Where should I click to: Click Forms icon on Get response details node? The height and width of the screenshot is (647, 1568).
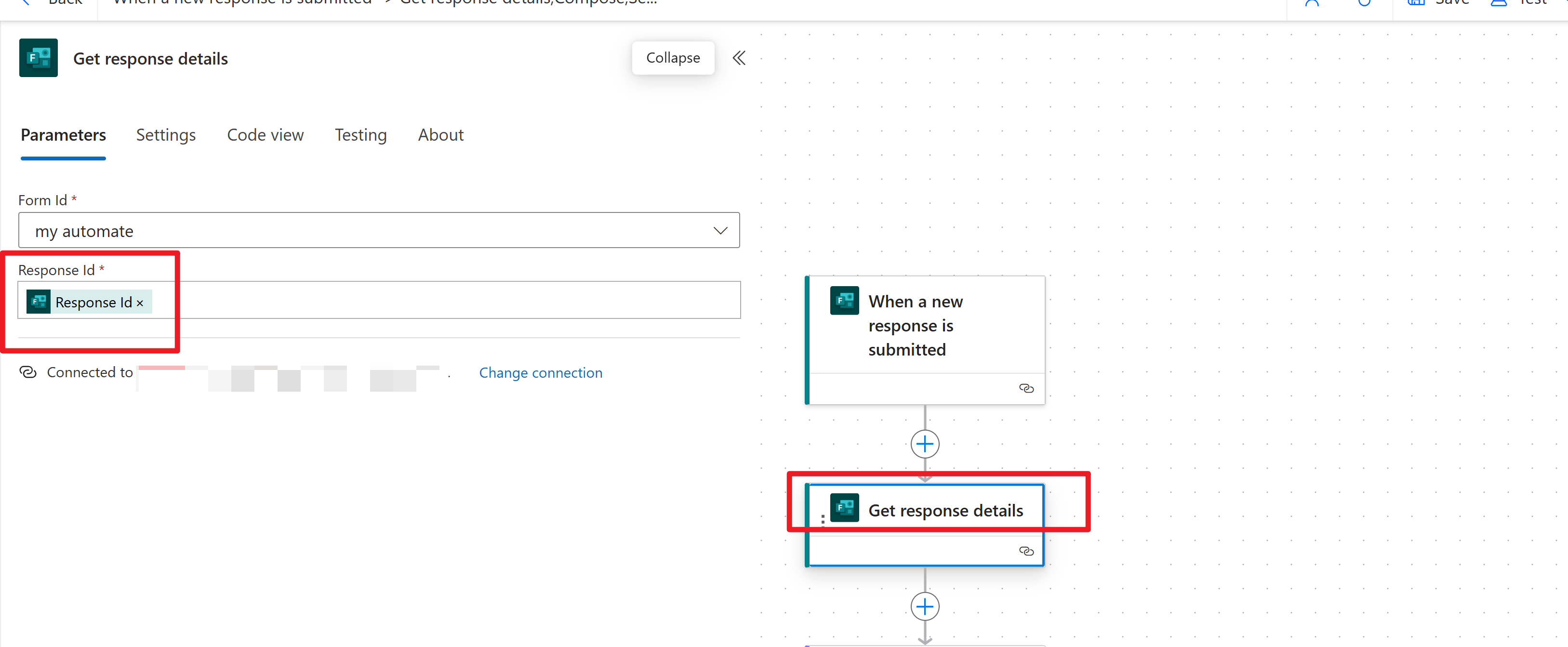(x=844, y=508)
